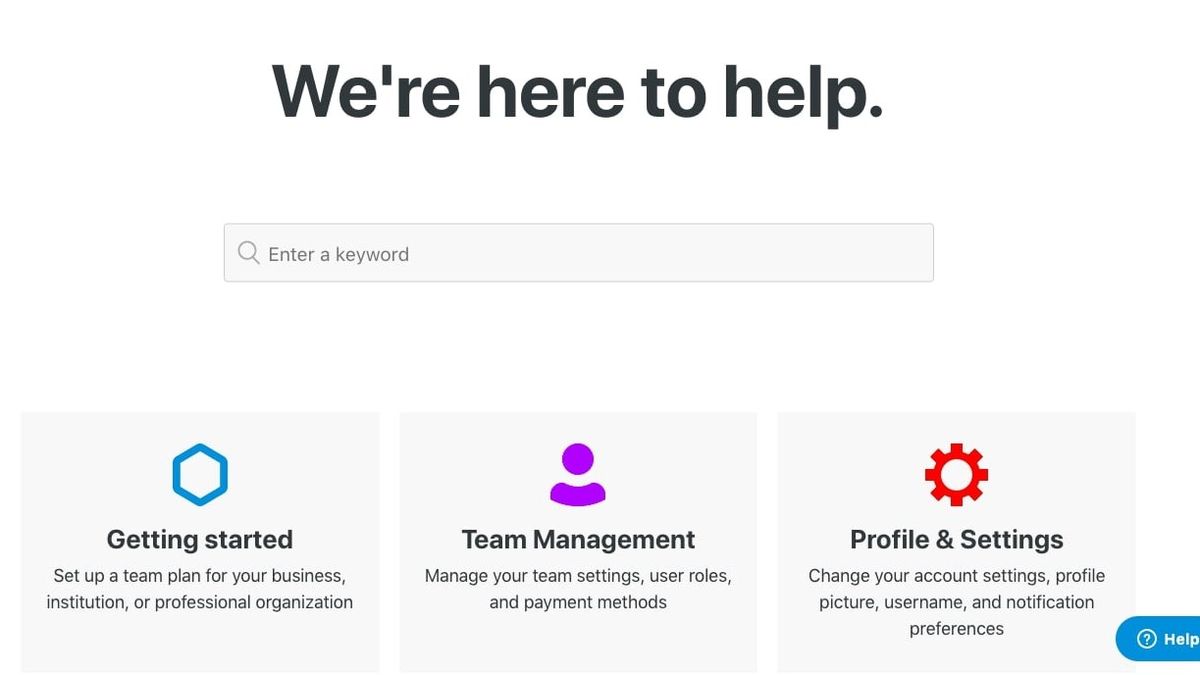Click the red gear Profile & Settings icon

pos(956,474)
